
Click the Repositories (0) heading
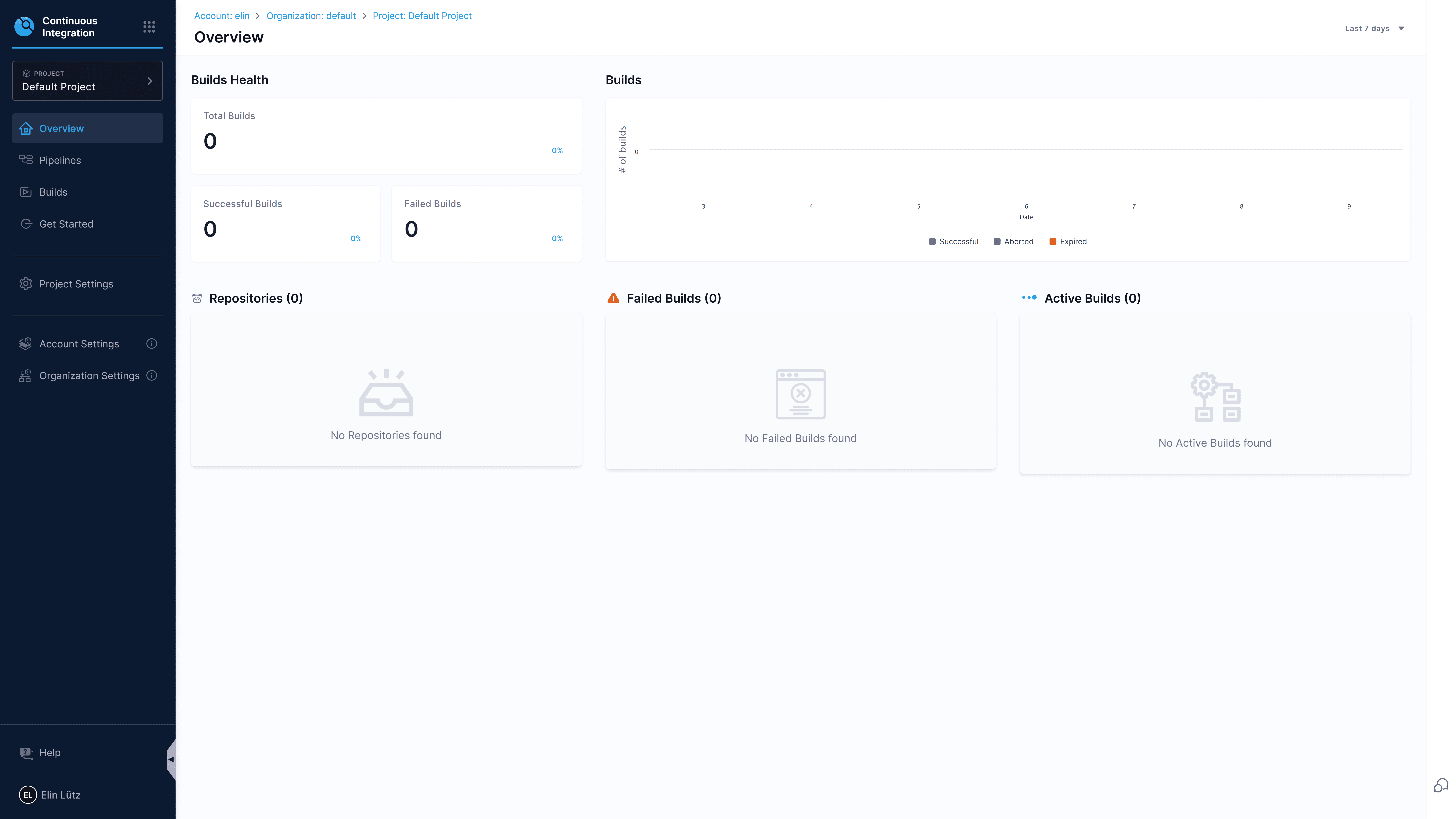pyautogui.click(x=256, y=298)
